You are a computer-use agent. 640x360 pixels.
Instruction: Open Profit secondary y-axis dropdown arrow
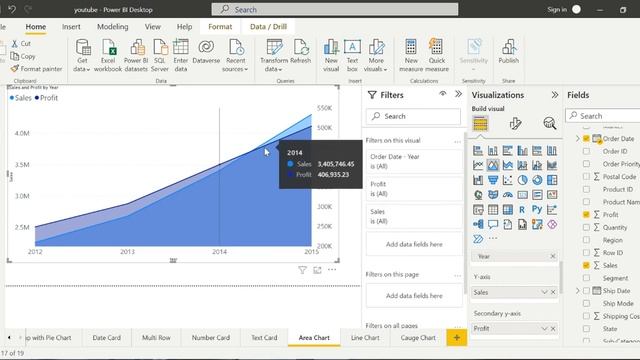pyautogui.click(x=544, y=329)
